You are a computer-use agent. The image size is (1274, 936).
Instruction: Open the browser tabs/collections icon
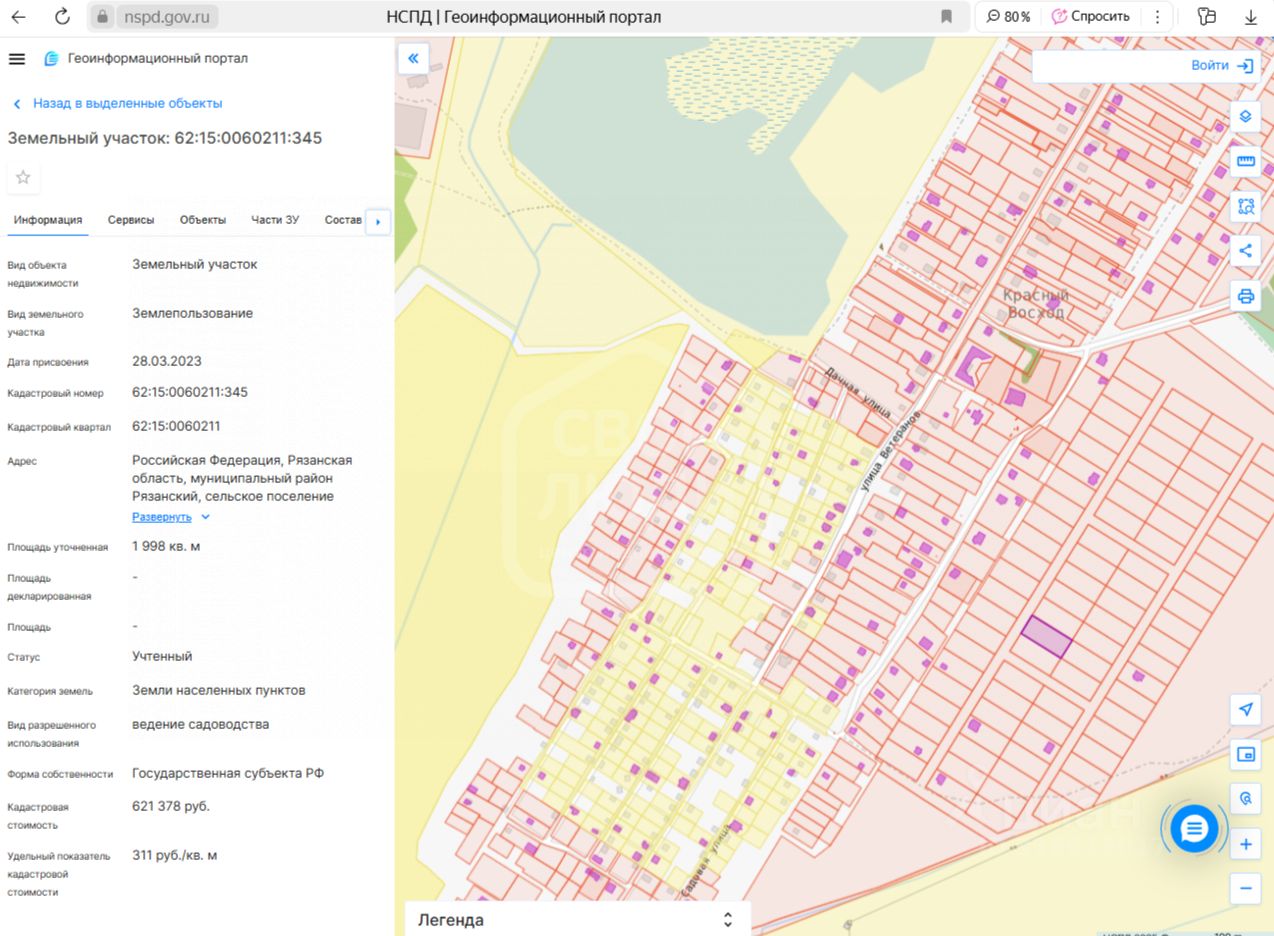tap(1207, 17)
